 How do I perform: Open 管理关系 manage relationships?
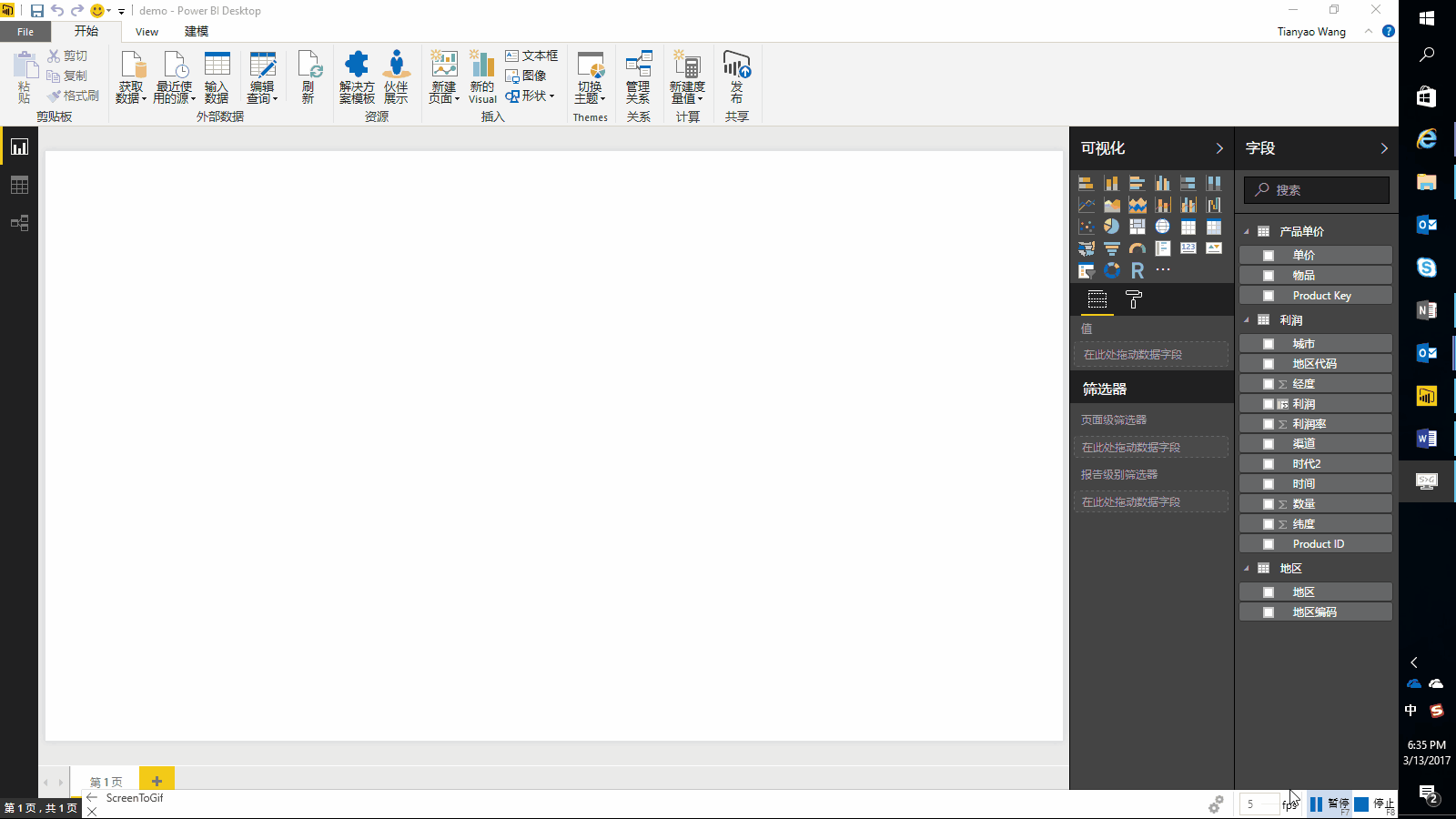(x=638, y=77)
